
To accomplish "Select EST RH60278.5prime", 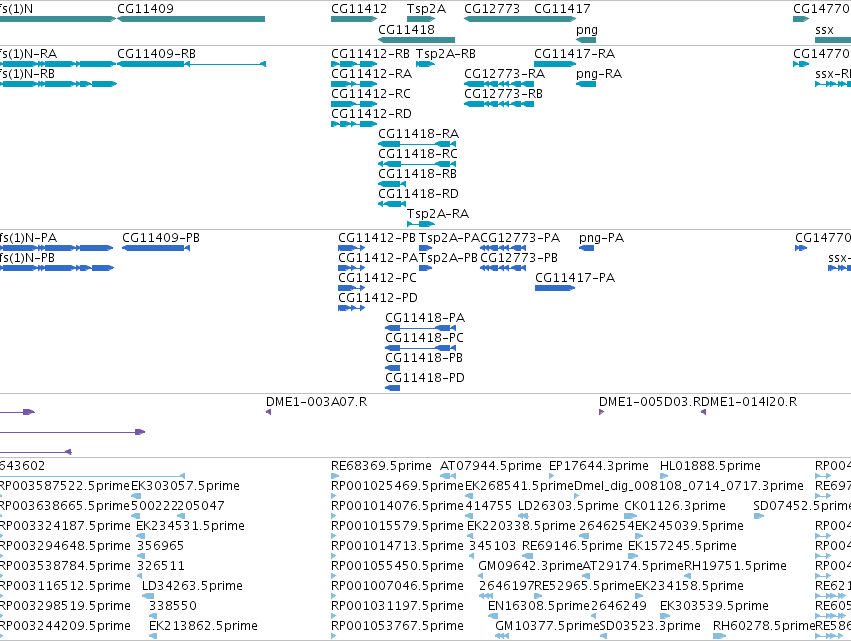I will coord(764,626).
